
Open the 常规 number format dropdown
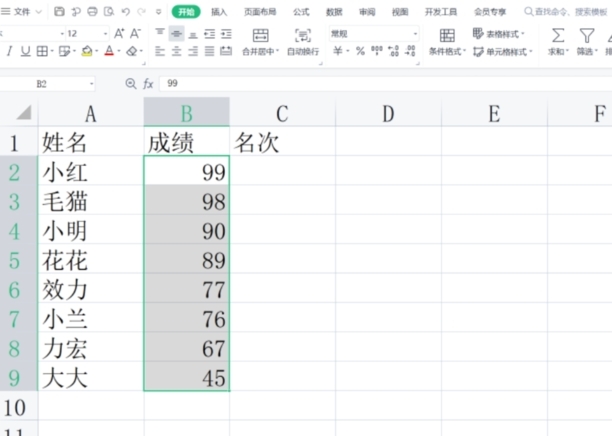(x=415, y=34)
